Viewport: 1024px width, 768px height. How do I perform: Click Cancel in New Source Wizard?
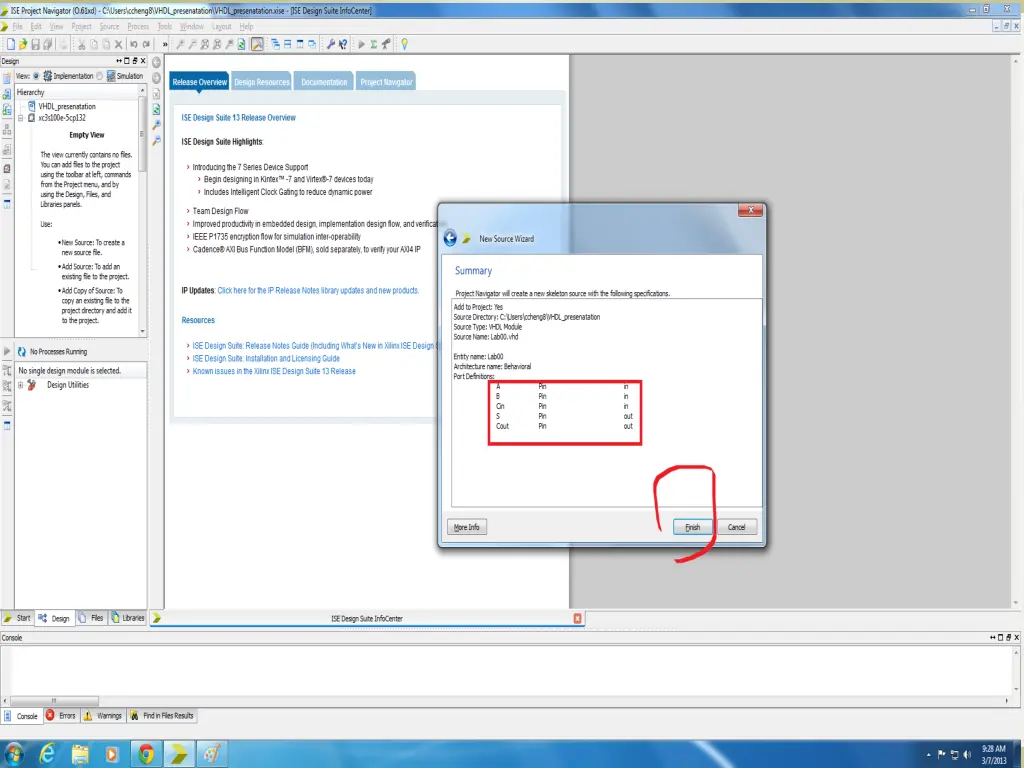click(x=737, y=527)
